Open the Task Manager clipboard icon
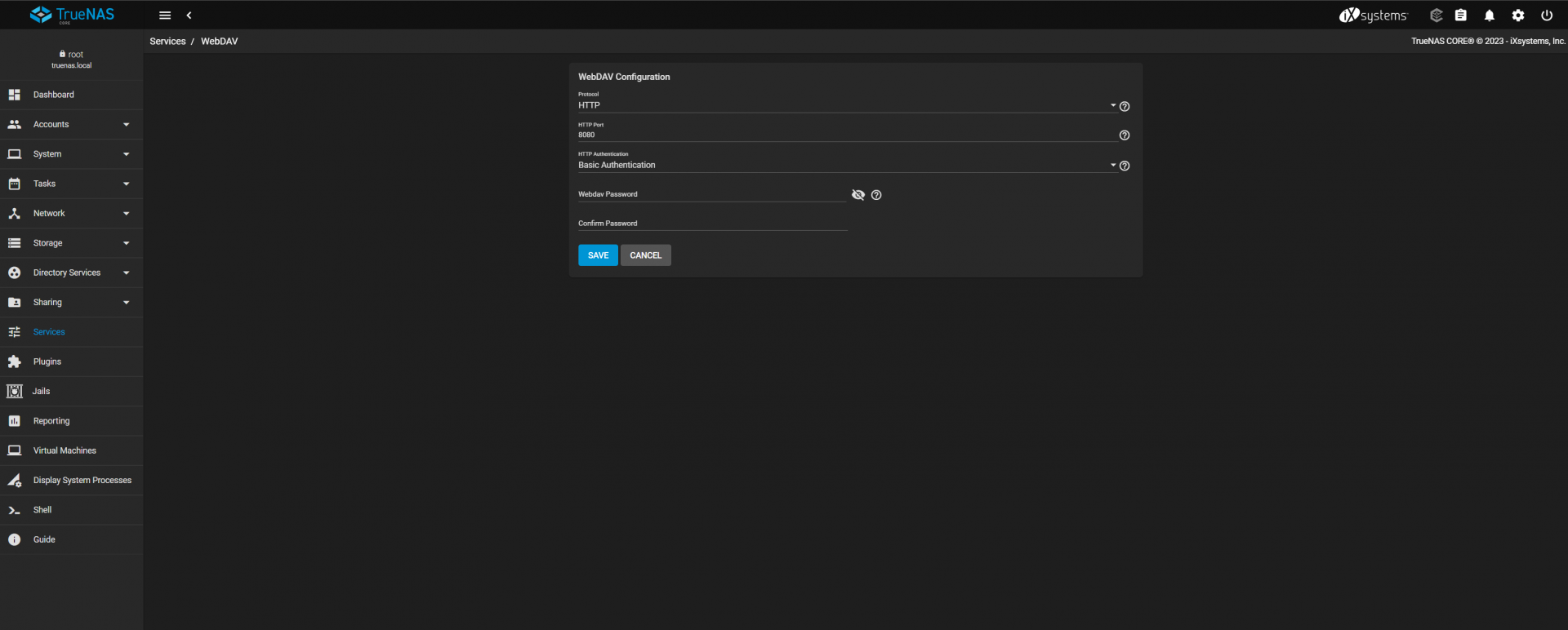 (1461, 16)
